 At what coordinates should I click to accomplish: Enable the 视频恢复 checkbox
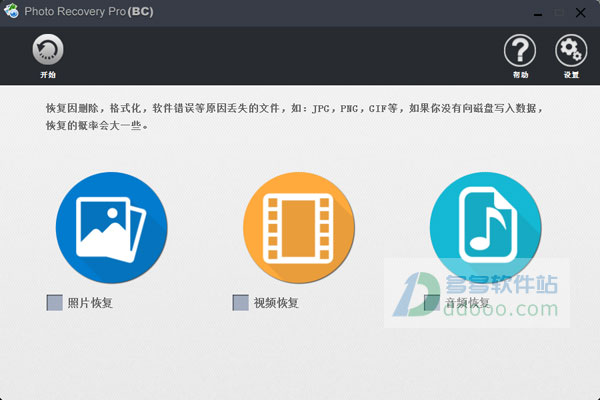coord(240,302)
